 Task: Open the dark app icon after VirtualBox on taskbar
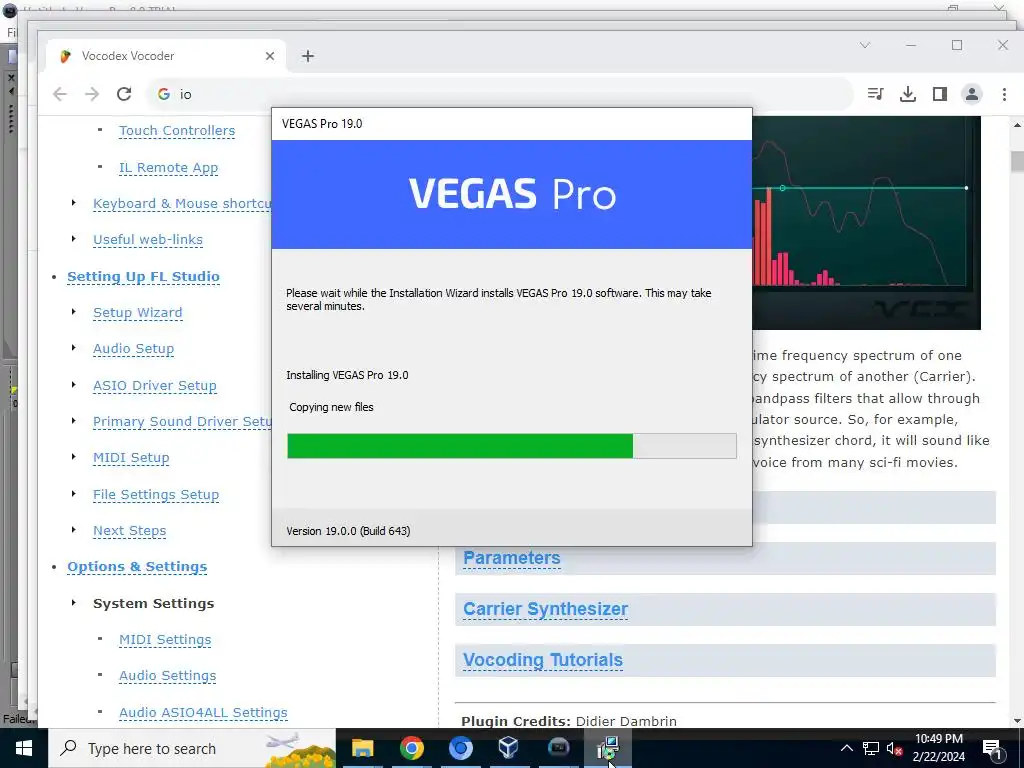558,748
